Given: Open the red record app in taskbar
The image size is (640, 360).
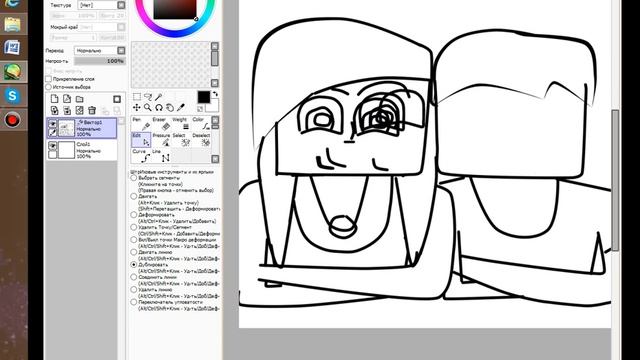Looking at the screenshot, I should 12,120.
